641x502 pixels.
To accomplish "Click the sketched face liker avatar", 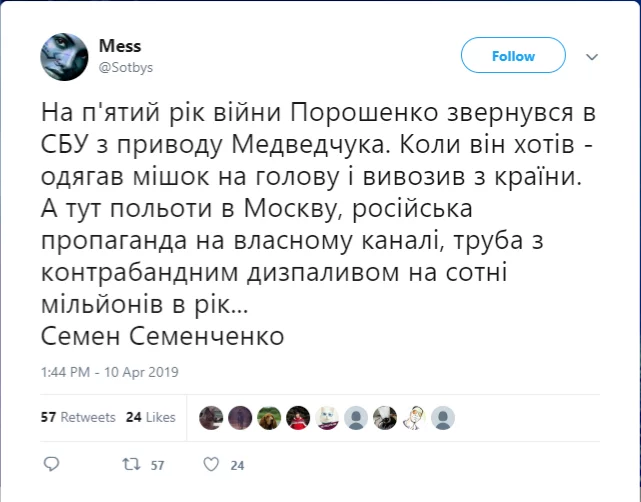I will (414, 417).
